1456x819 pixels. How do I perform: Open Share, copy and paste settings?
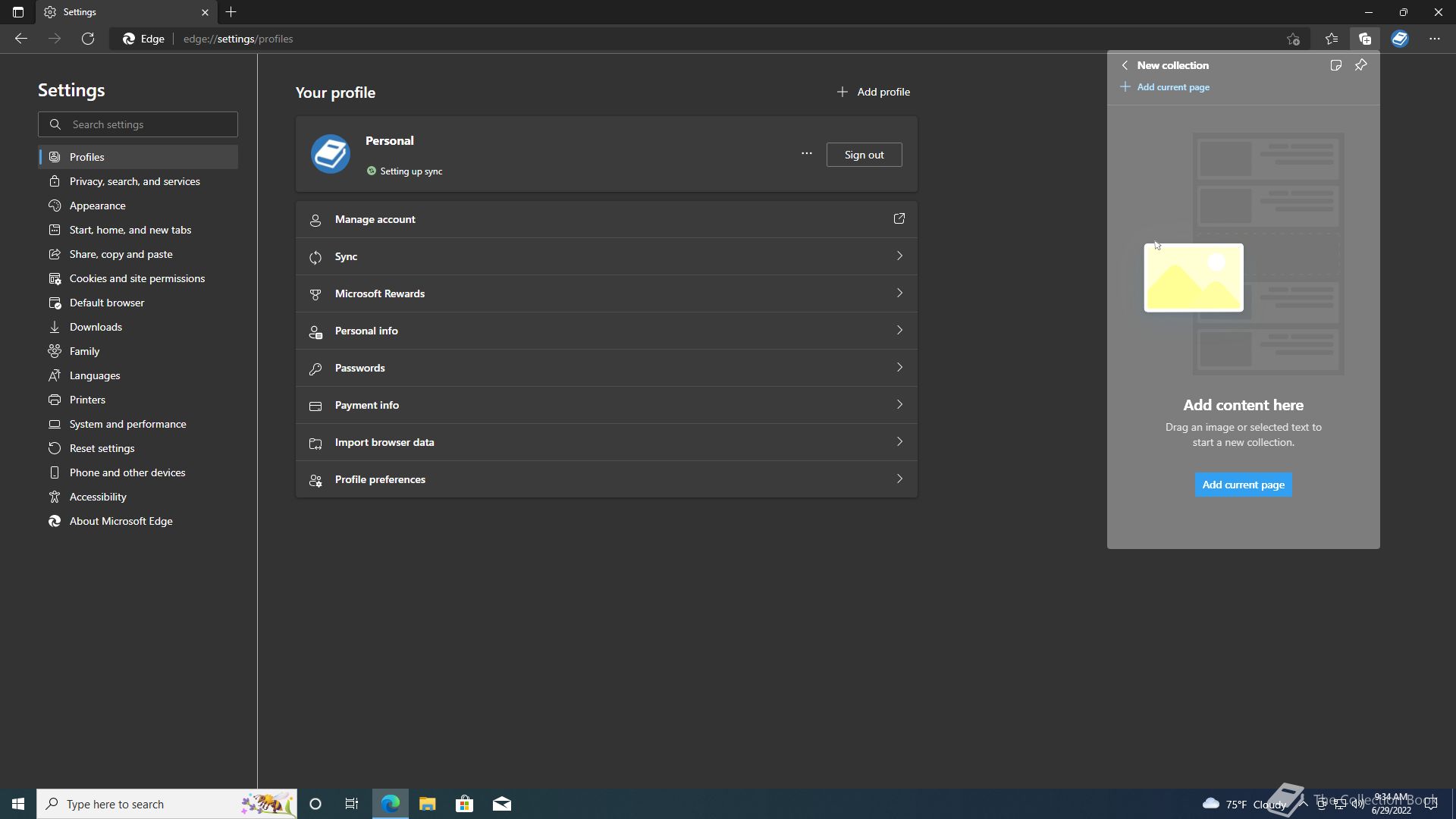(138, 254)
